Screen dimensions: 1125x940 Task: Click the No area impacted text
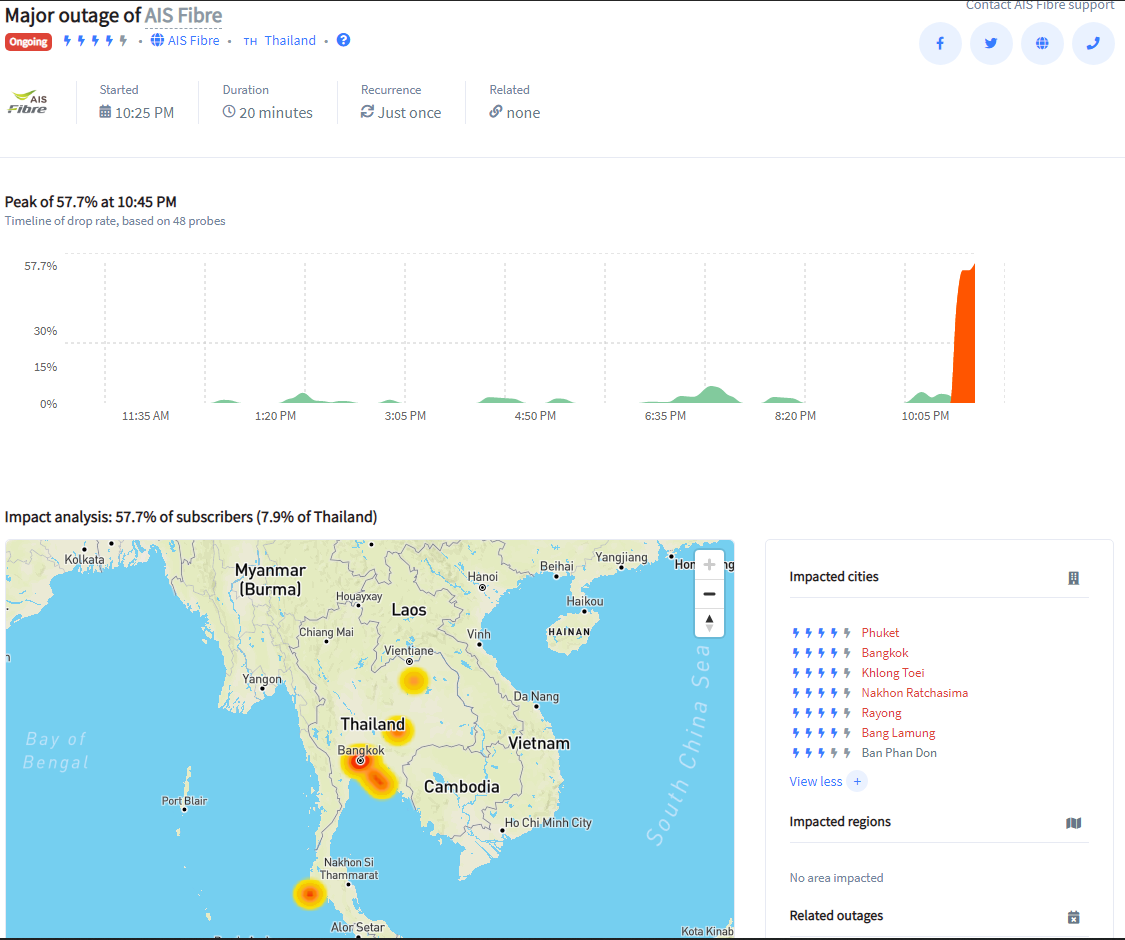pyautogui.click(x=836, y=878)
